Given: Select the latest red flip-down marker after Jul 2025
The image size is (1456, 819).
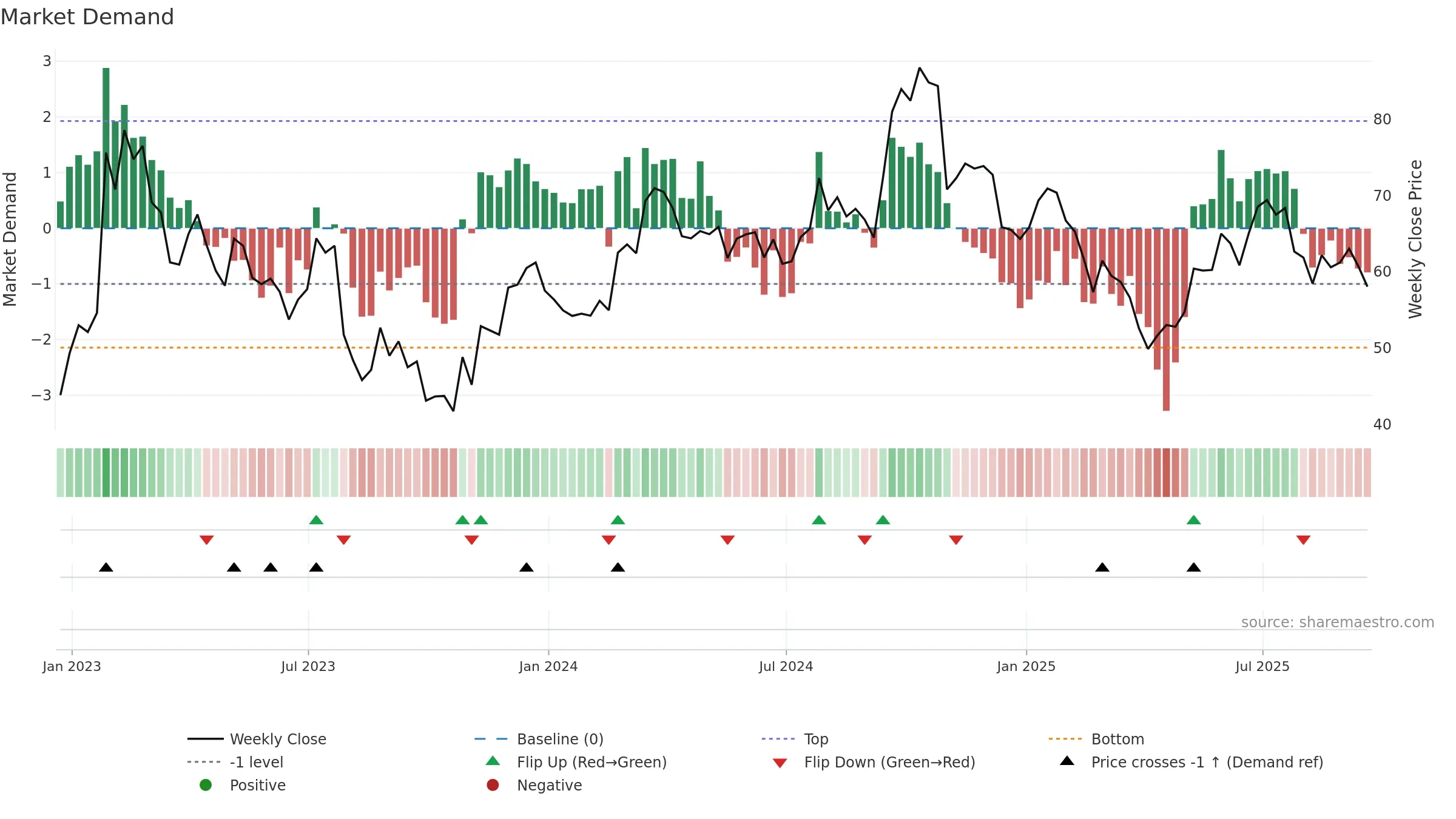Looking at the screenshot, I should 1303,540.
